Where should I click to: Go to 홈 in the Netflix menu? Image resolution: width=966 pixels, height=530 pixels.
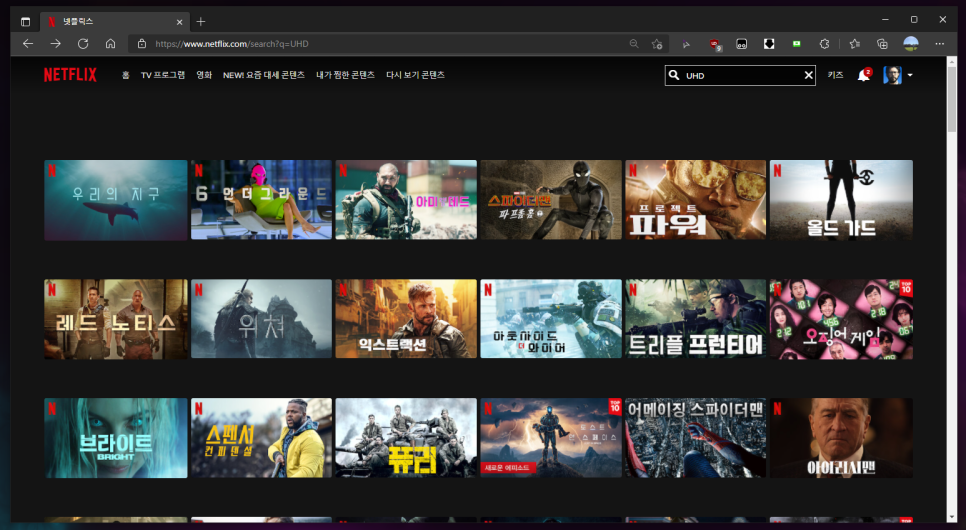tap(126, 75)
